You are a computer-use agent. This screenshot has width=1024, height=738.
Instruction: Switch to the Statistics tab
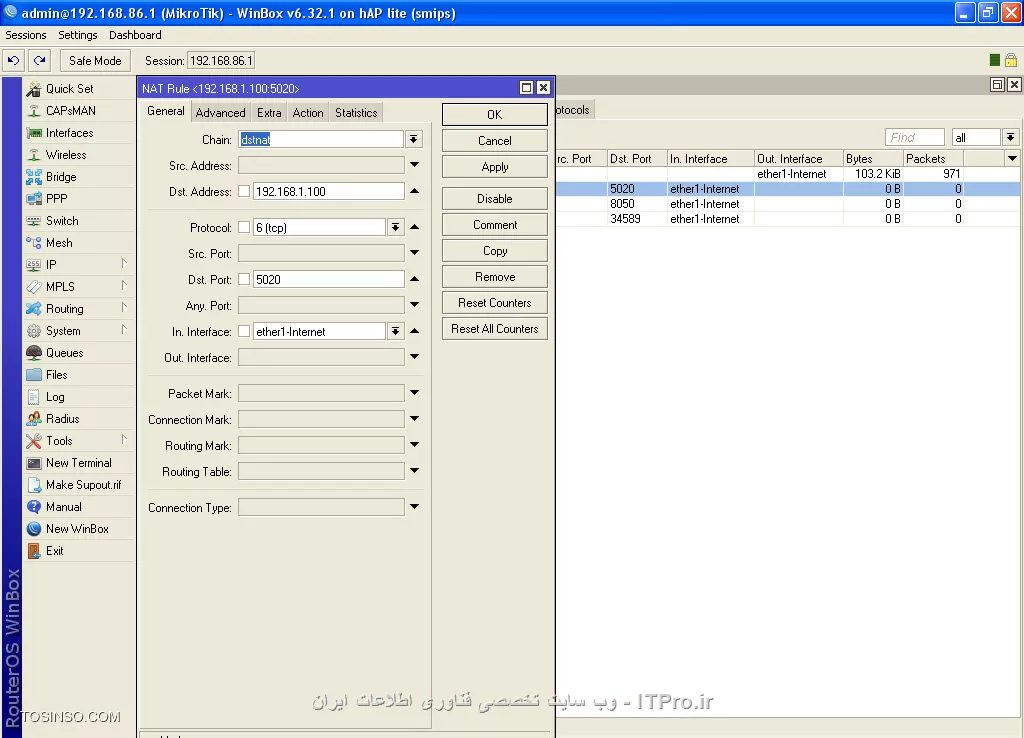pyautogui.click(x=356, y=113)
